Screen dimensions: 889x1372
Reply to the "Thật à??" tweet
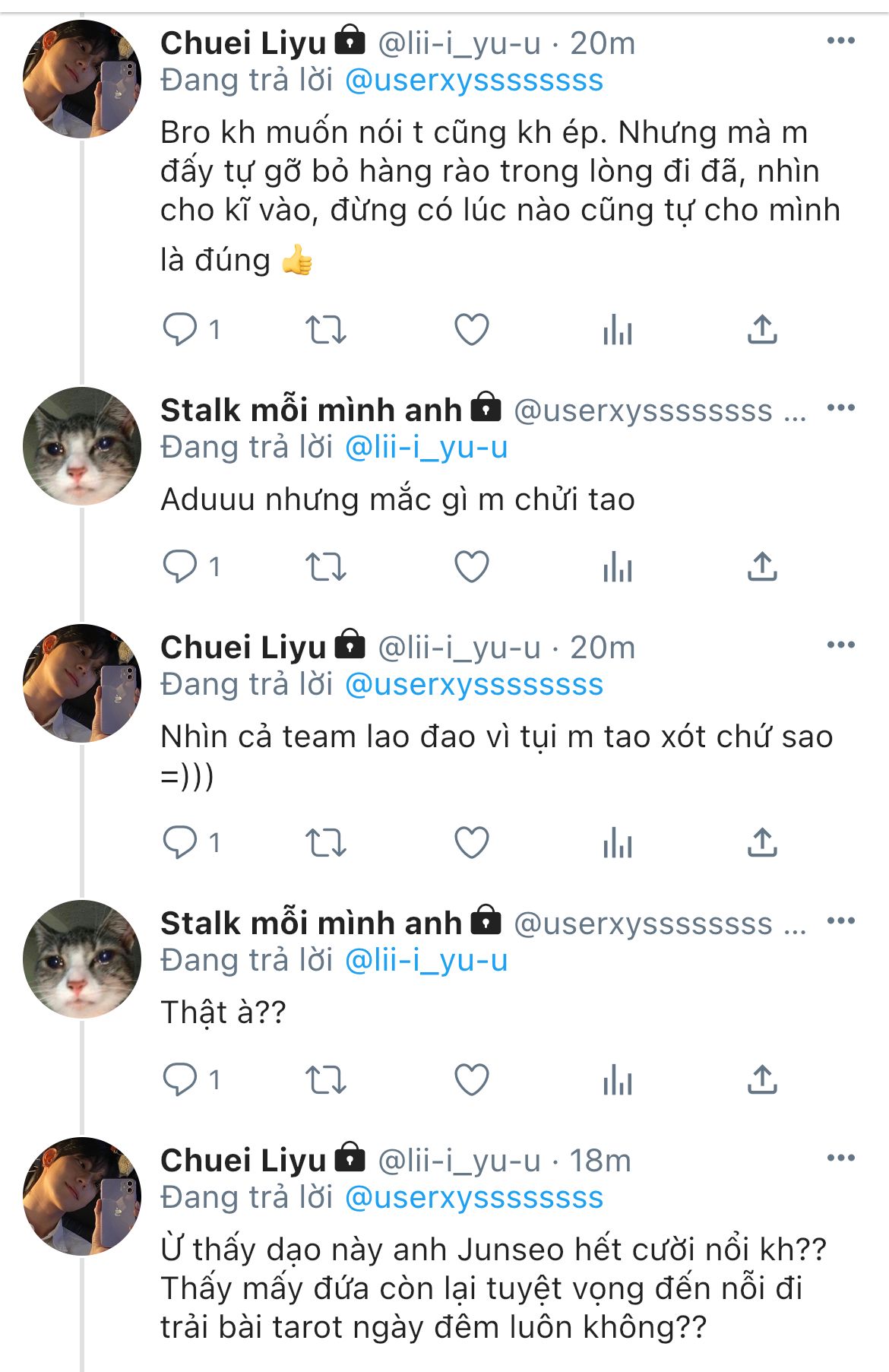(180, 1080)
